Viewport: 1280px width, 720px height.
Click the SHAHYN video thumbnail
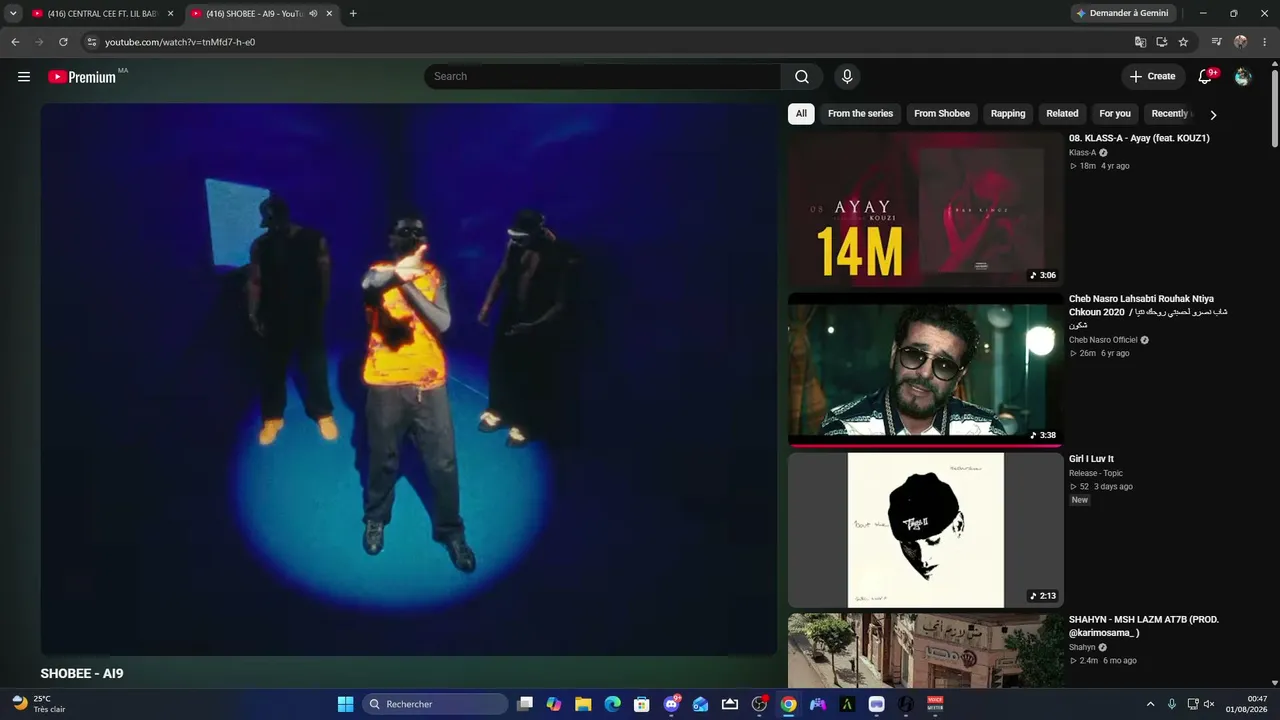click(925, 650)
